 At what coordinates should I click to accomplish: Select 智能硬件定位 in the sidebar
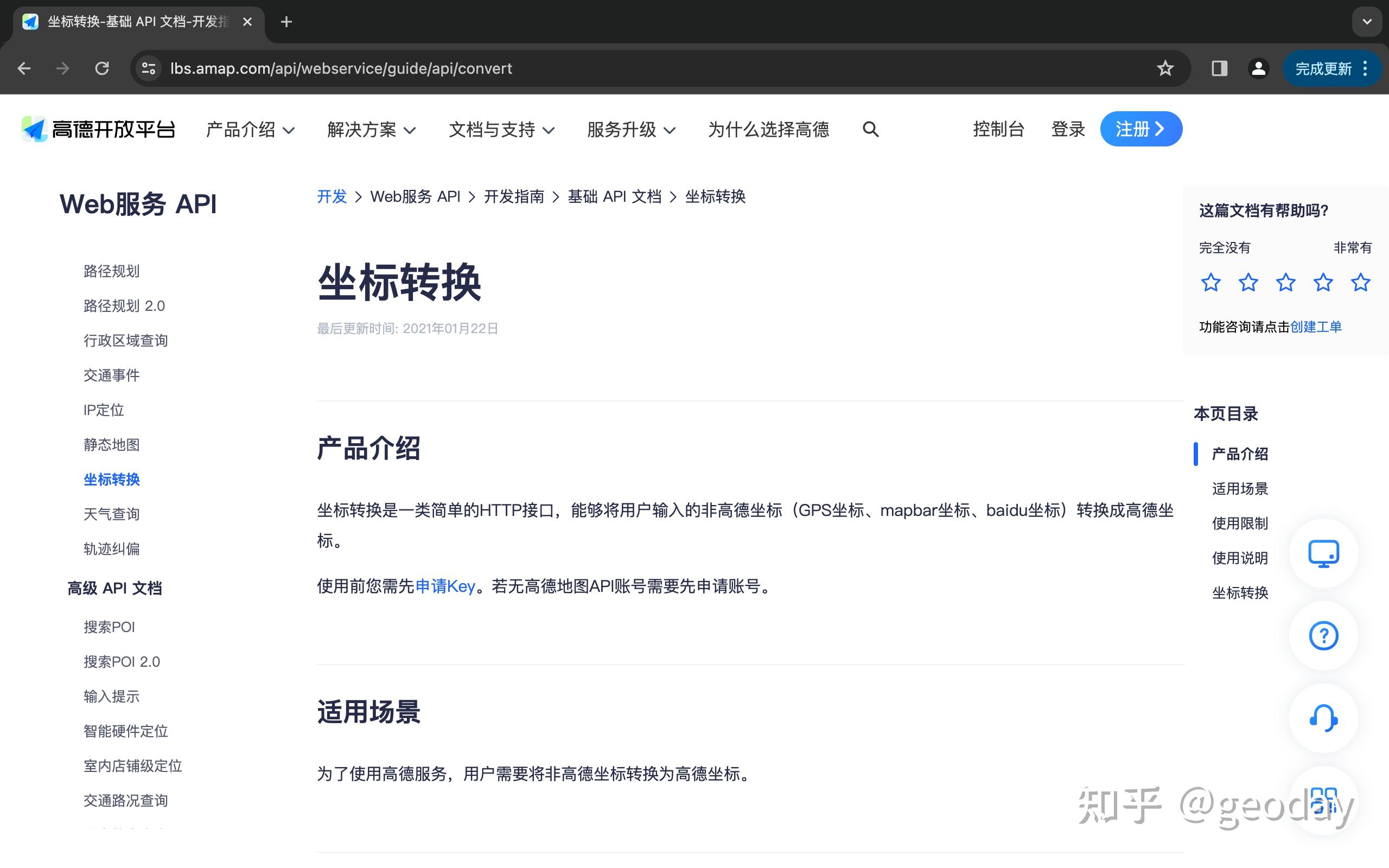[126, 731]
